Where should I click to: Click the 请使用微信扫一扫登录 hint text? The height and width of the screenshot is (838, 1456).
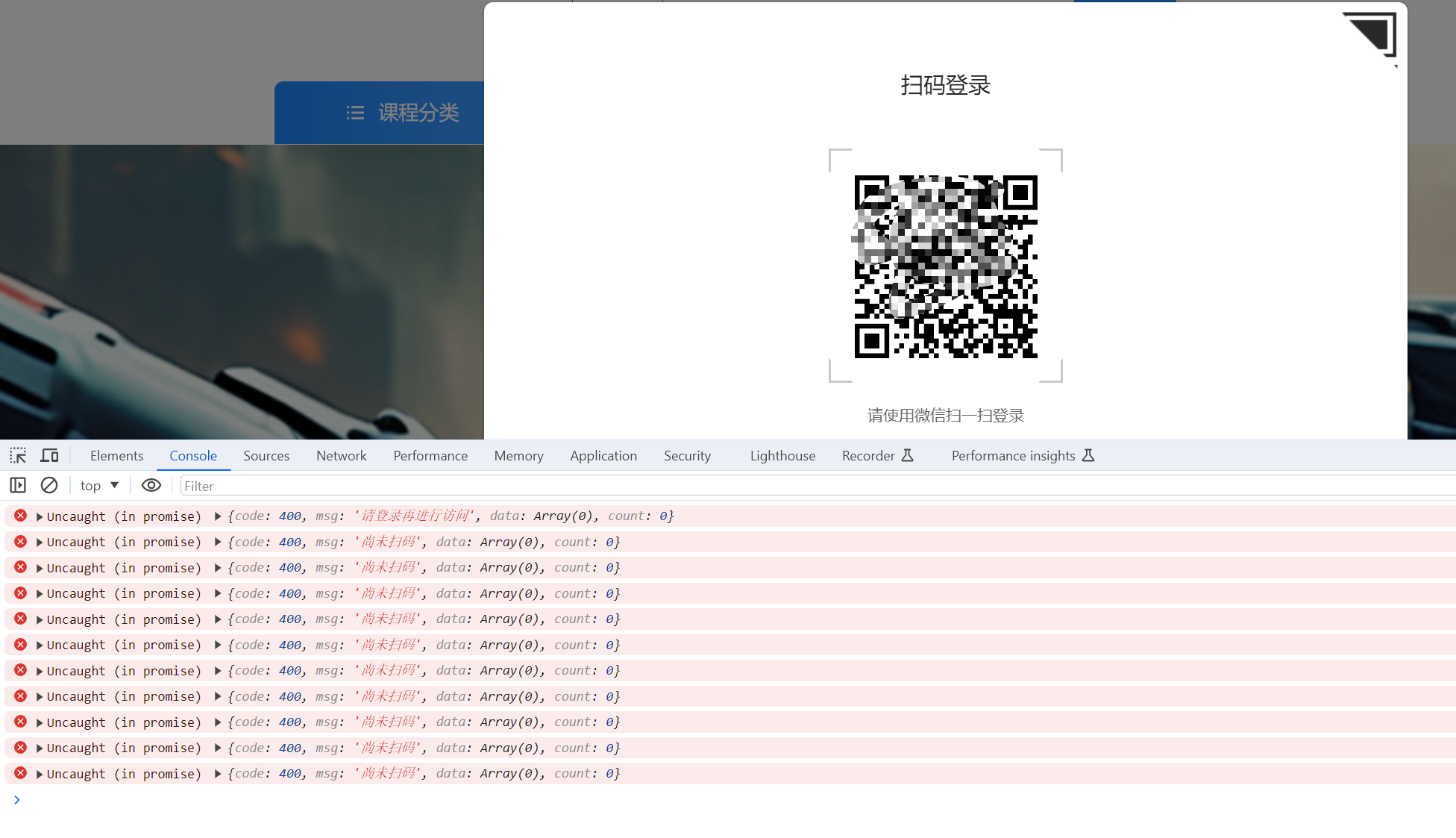[946, 415]
